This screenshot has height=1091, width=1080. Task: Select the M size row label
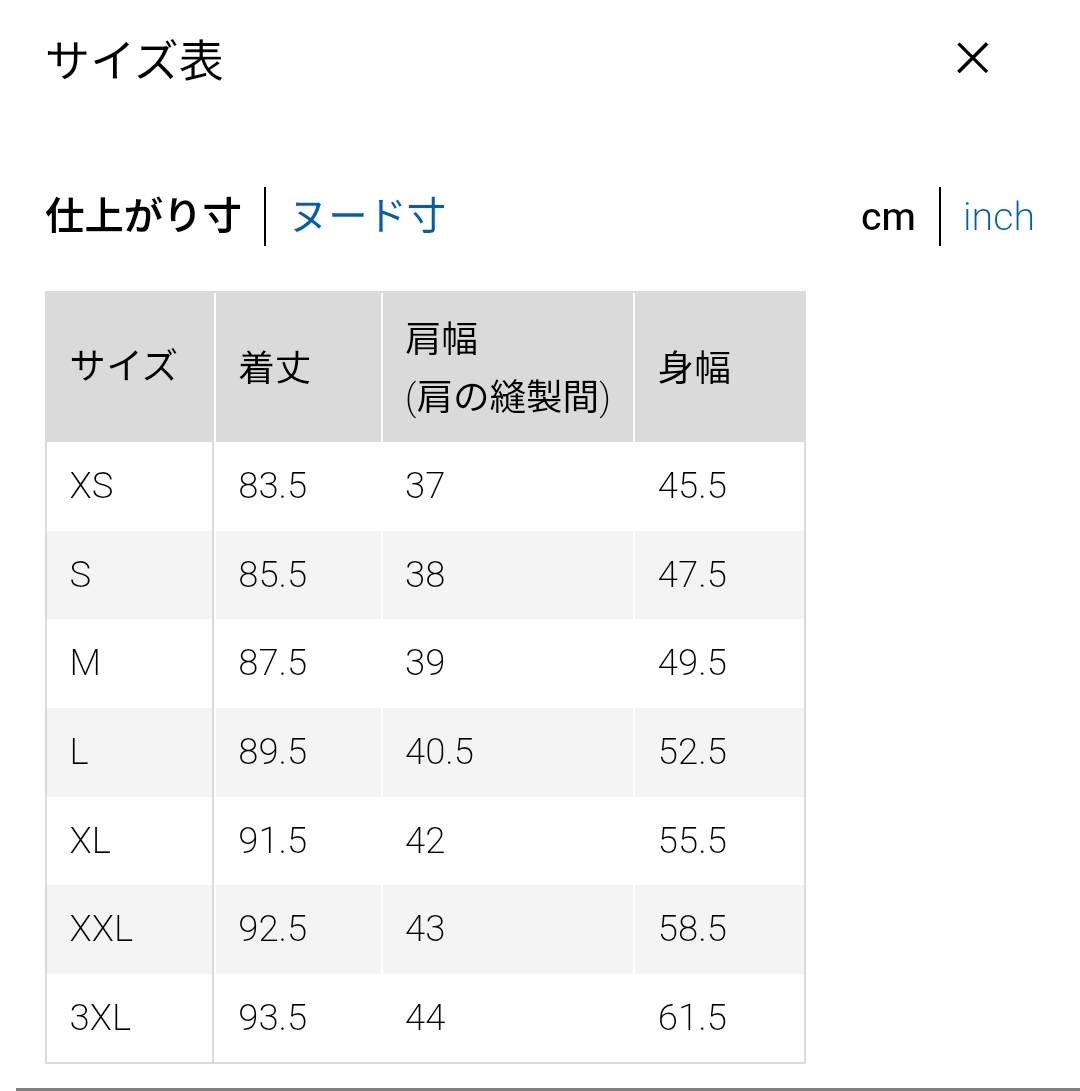(x=85, y=663)
